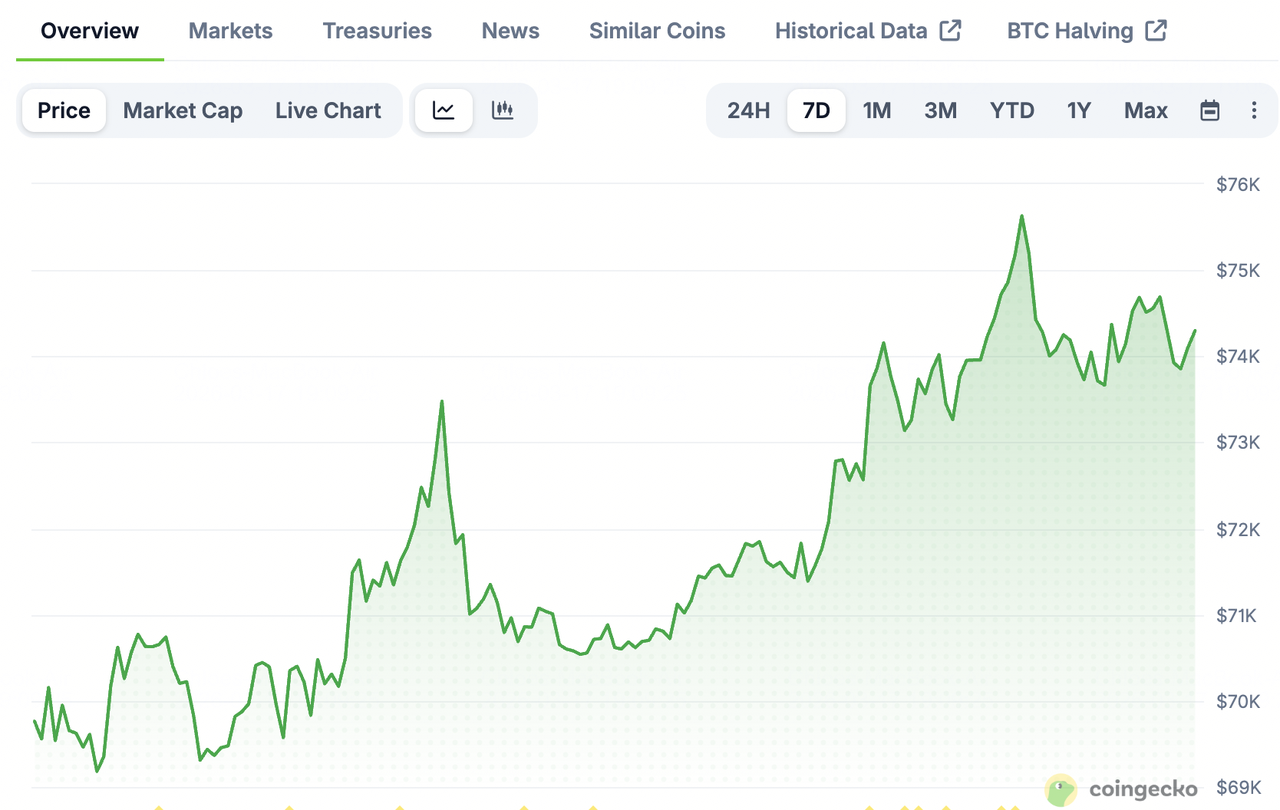This screenshot has height=810, width=1280.
Task: Show the Max time range
Action: [x=1145, y=110]
